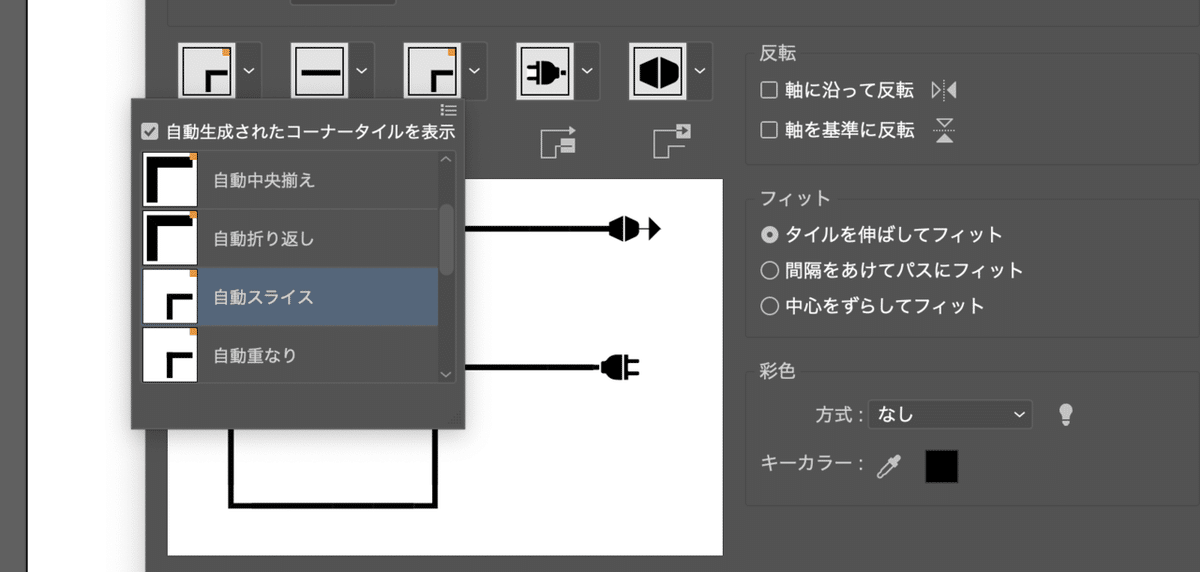Click the end tile thumbnail
Viewport: 1200px width, 572px height.
pos(657,71)
